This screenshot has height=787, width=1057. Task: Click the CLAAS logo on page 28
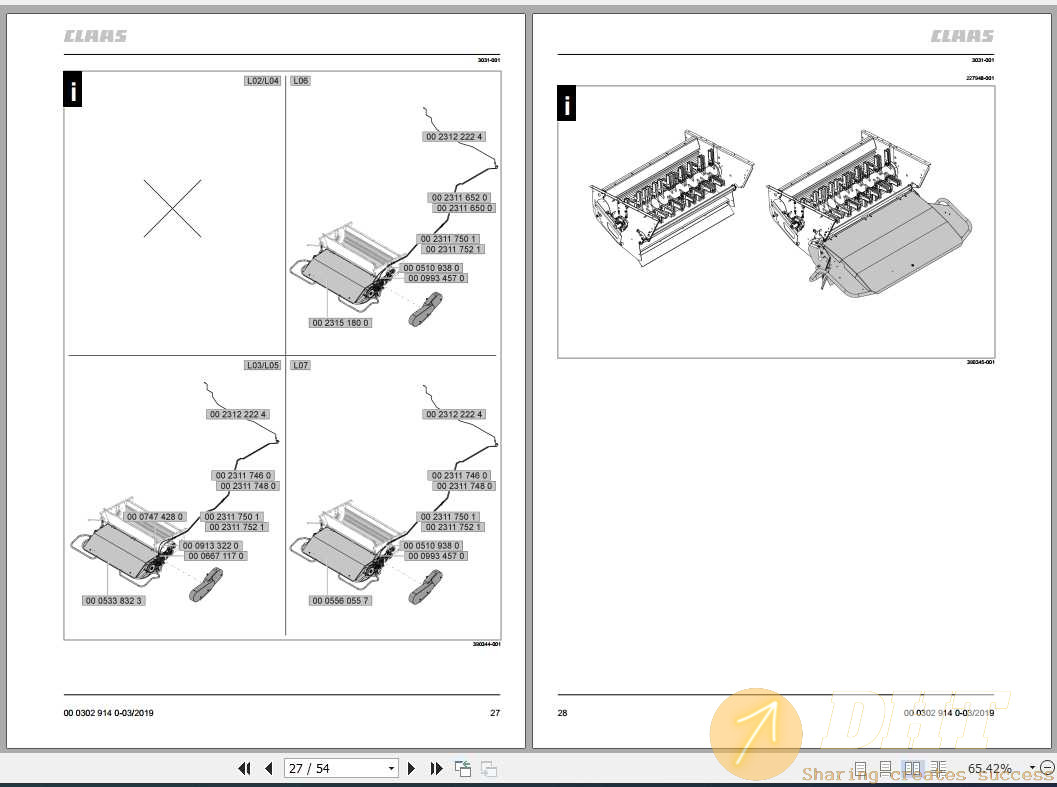tap(962, 36)
